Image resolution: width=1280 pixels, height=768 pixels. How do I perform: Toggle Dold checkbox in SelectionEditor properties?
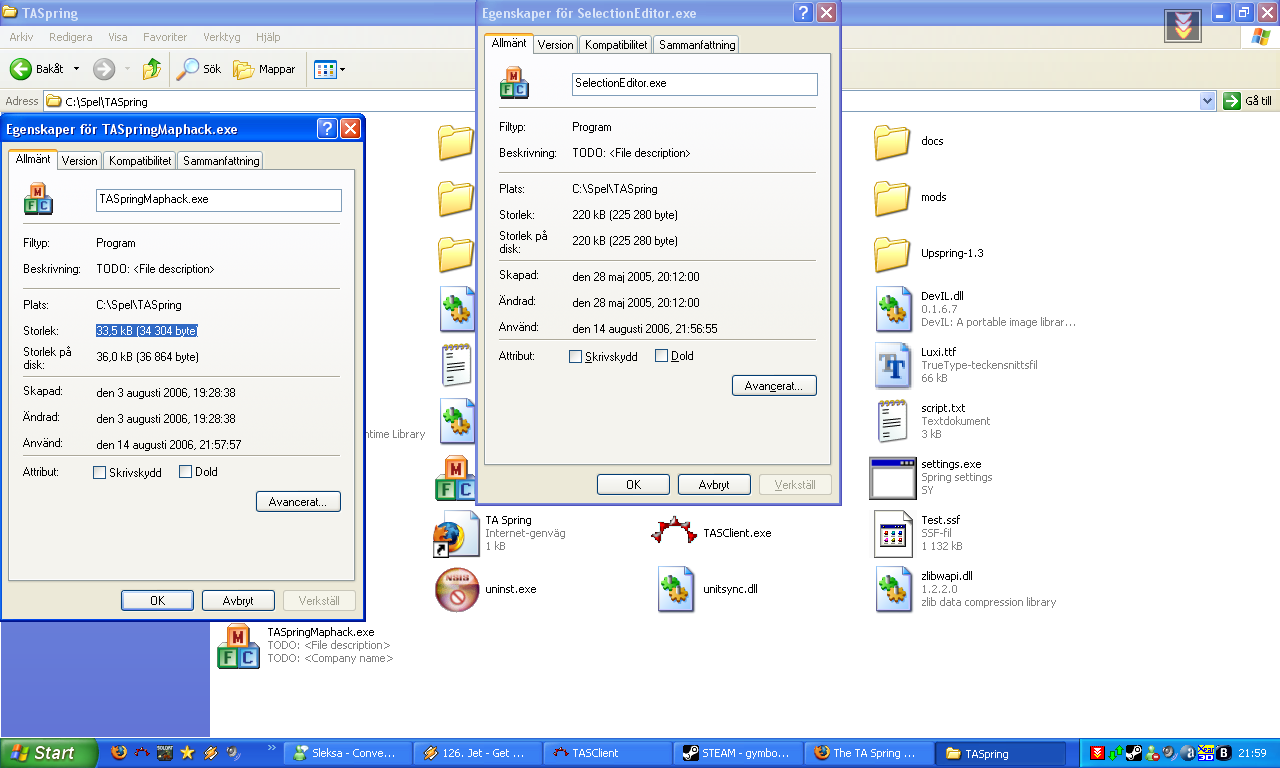pos(661,356)
